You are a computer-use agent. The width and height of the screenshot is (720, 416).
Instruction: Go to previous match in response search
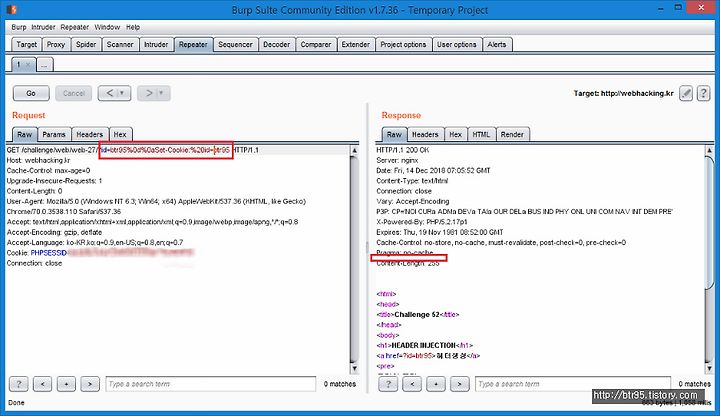tap(412, 383)
